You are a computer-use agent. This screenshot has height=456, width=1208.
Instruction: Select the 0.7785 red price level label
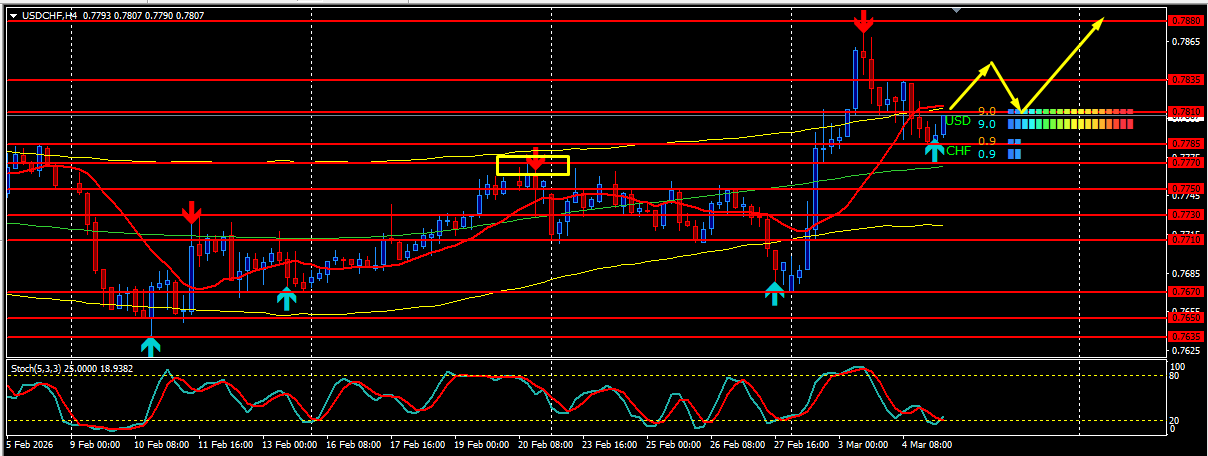[x=1185, y=144]
